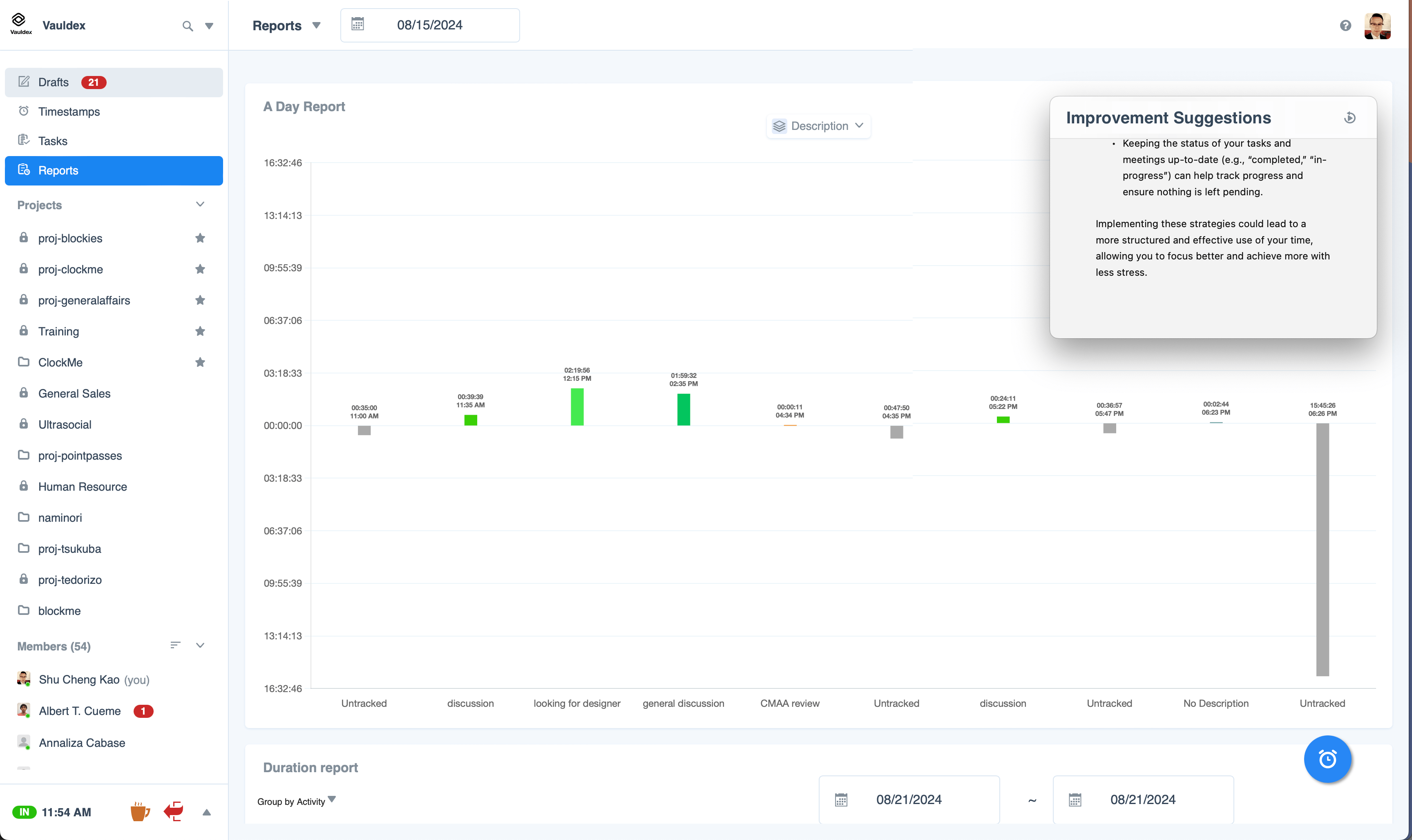This screenshot has height=840, width=1412.
Task: Click the Vauldex logo icon
Action: 20,24
